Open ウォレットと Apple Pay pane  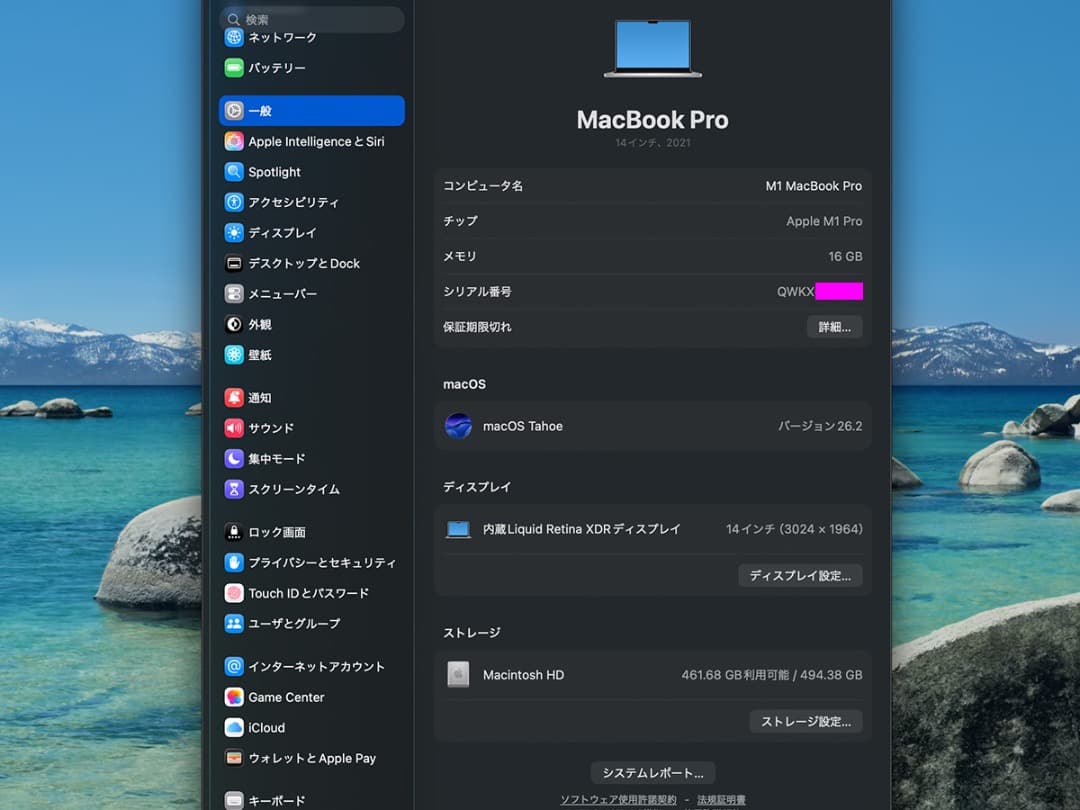click(x=234, y=758)
